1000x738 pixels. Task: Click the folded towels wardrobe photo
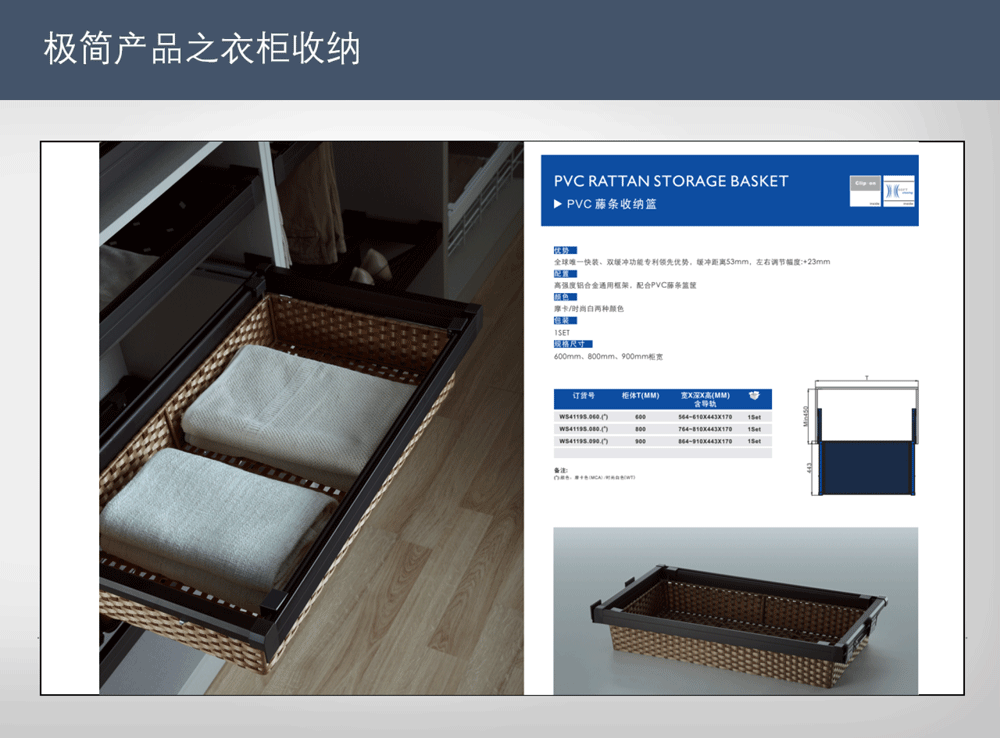[310, 418]
